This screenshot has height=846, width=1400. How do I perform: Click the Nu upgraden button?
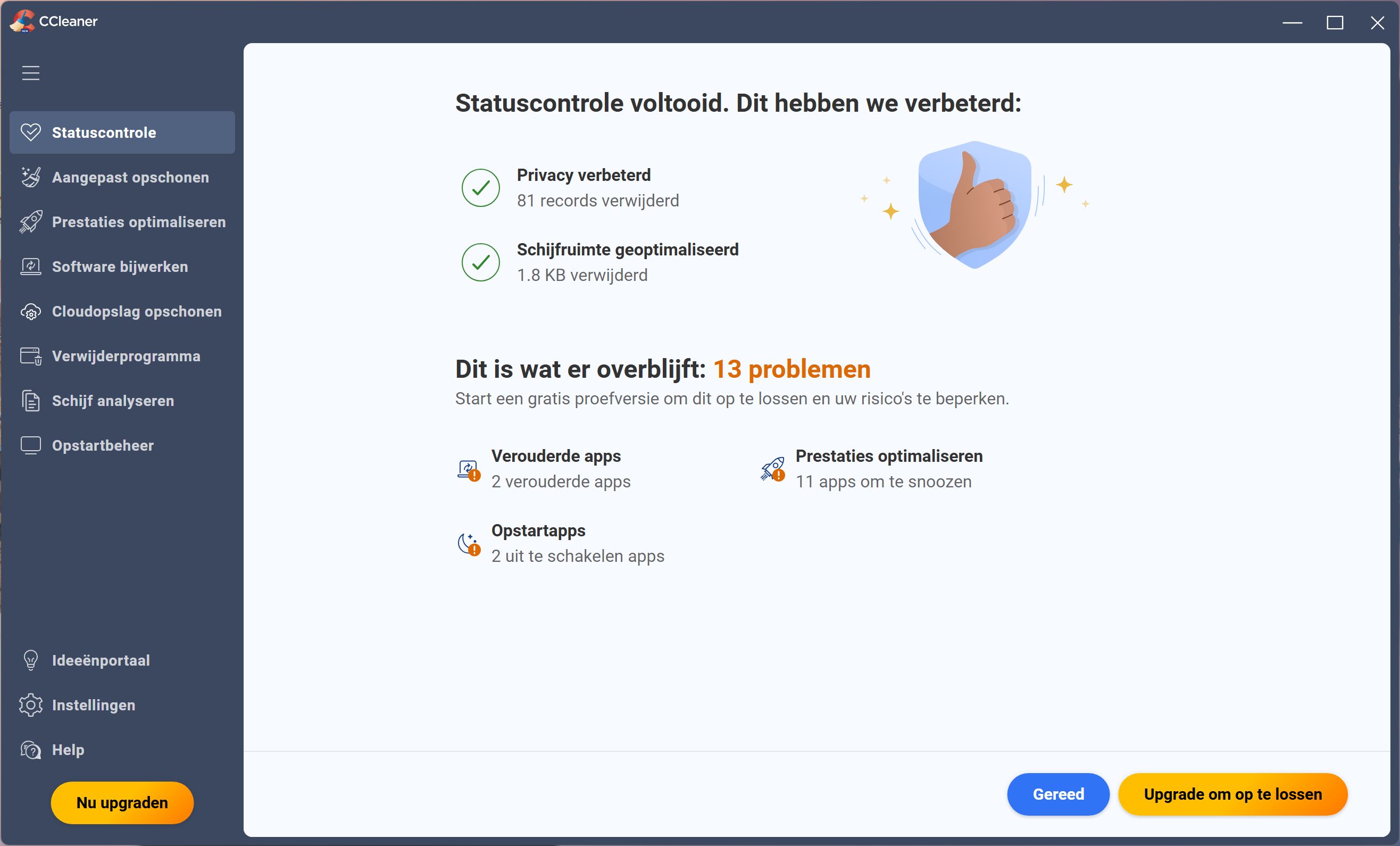(122, 802)
